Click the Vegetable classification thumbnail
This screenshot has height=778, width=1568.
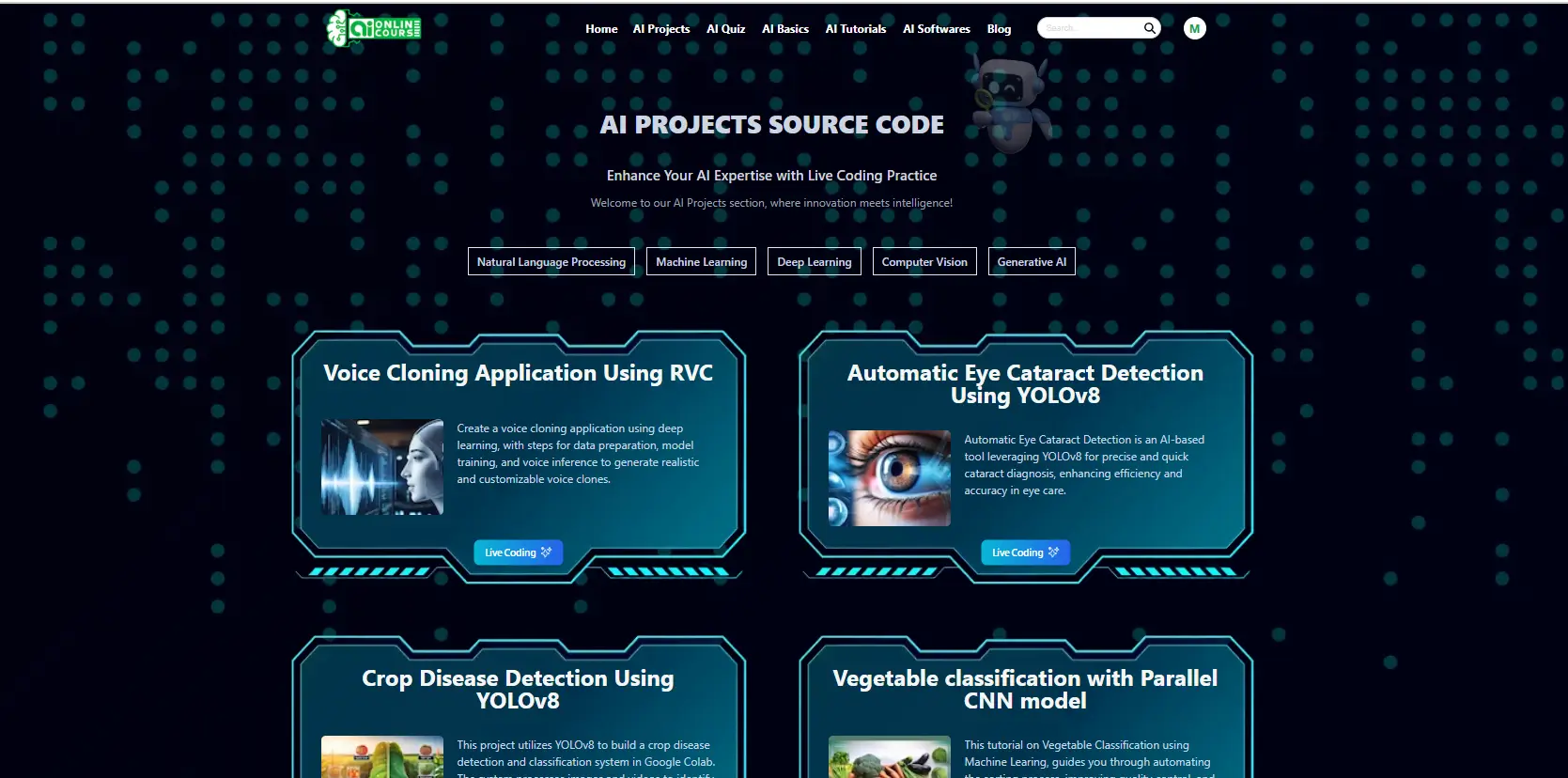(890, 756)
